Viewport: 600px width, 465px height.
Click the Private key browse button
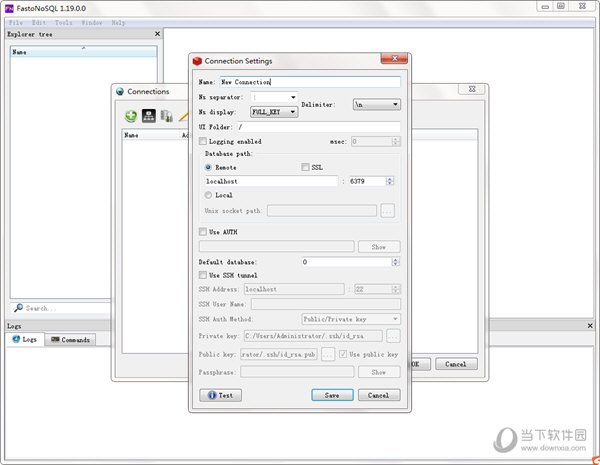(393, 336)
